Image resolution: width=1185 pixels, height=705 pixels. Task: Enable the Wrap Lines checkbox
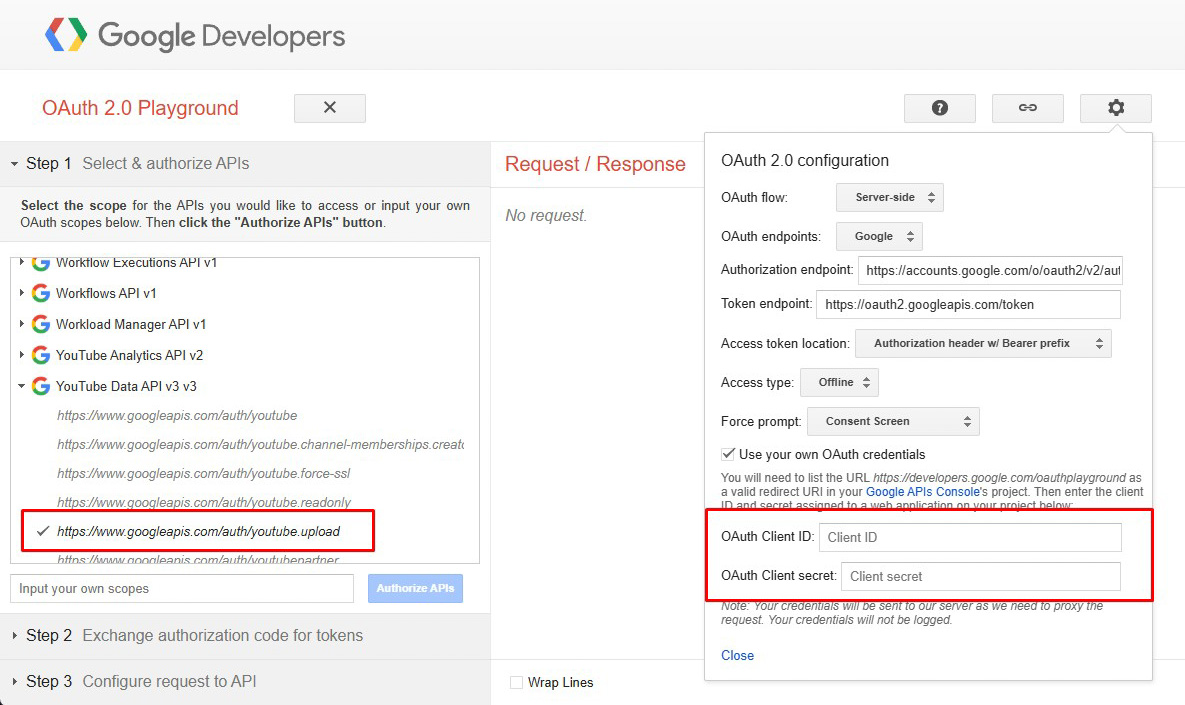(516, 682)
